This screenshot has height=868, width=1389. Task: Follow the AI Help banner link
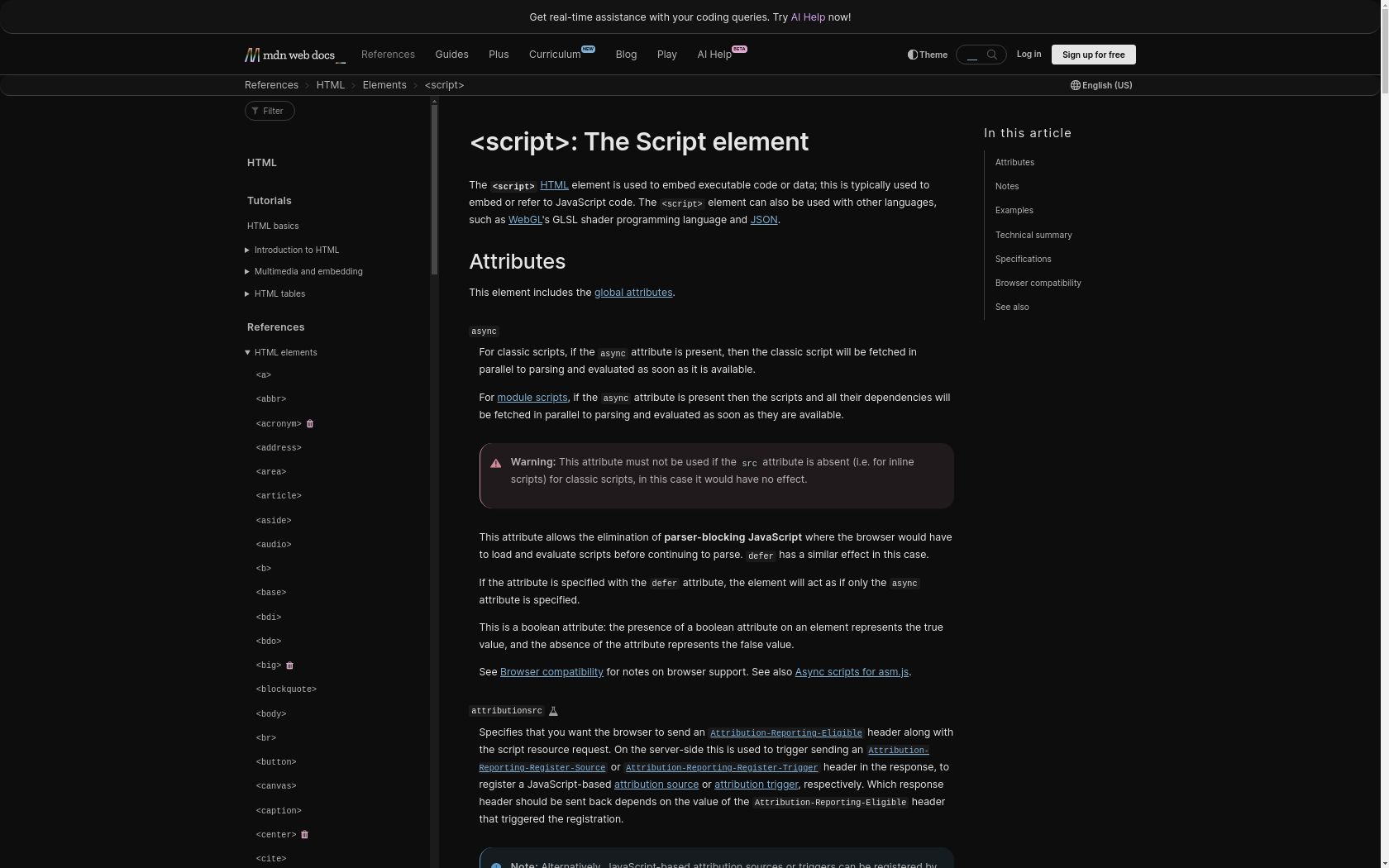808,17
